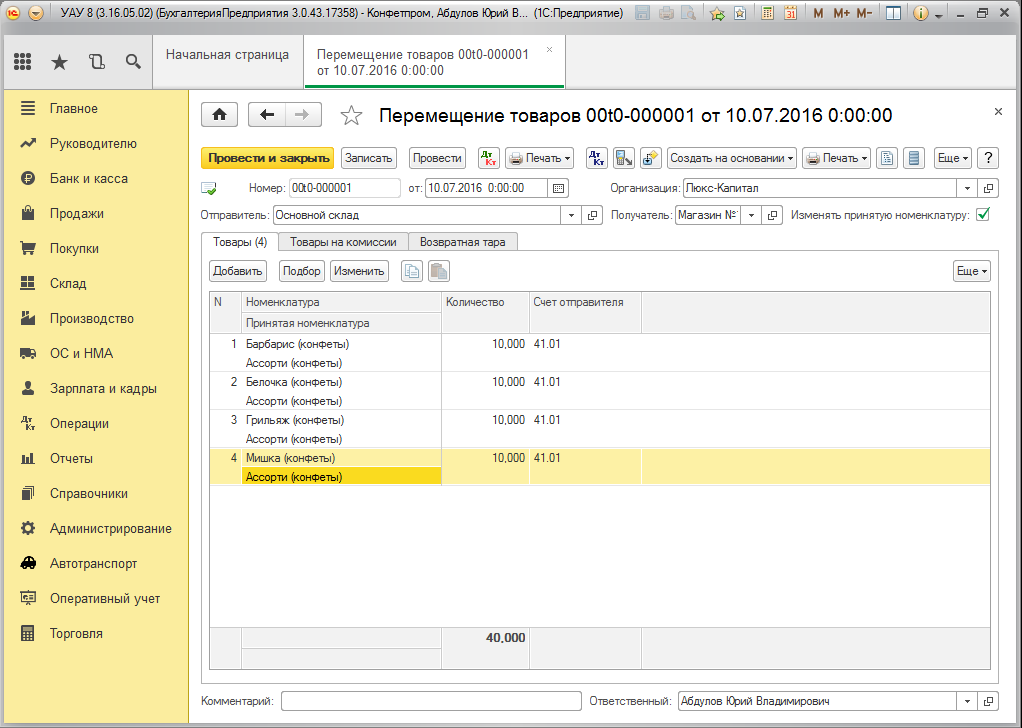This screenshot has width=1022, height=728.
Task: Click Добавить to add a row
Action: click(x=237, y=271)
